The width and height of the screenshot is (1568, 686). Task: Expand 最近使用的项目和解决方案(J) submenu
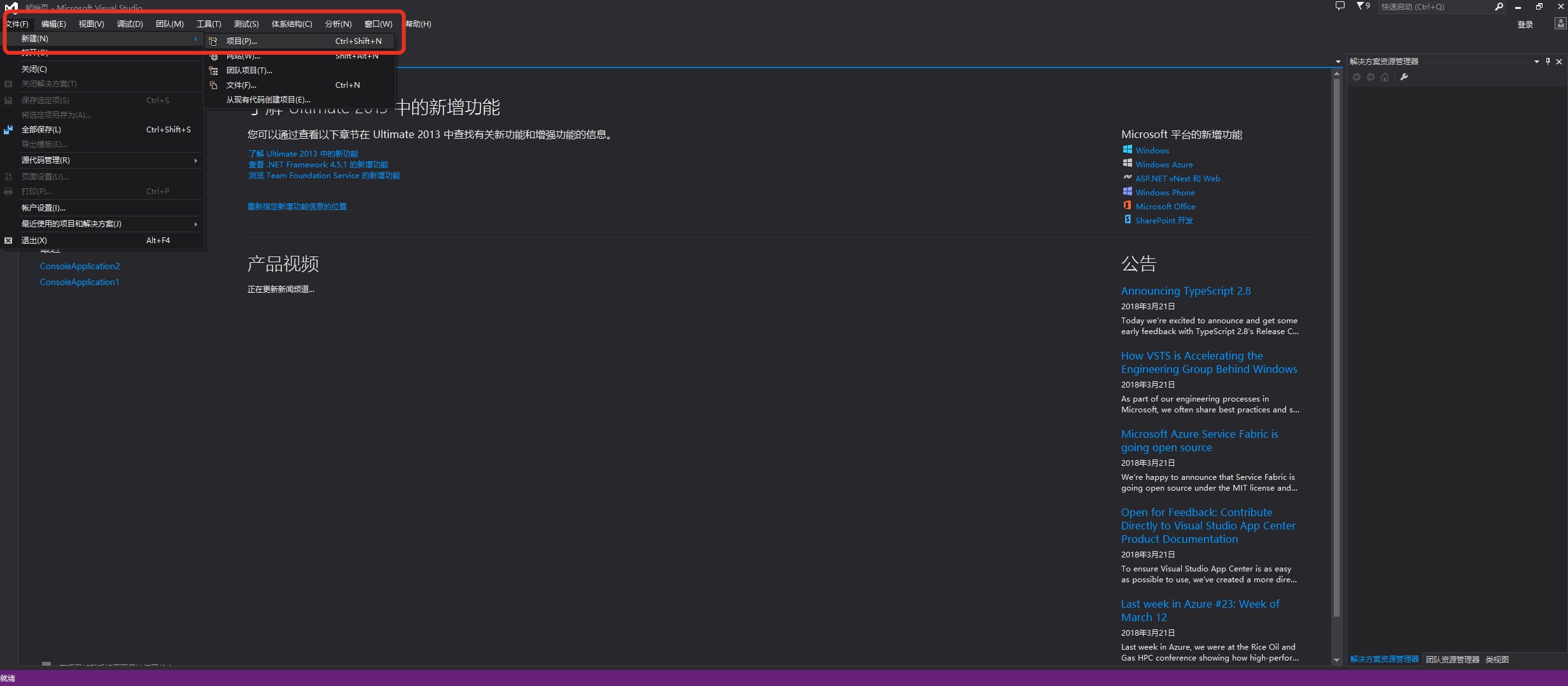pyautogui.click(x=102, y=224)
